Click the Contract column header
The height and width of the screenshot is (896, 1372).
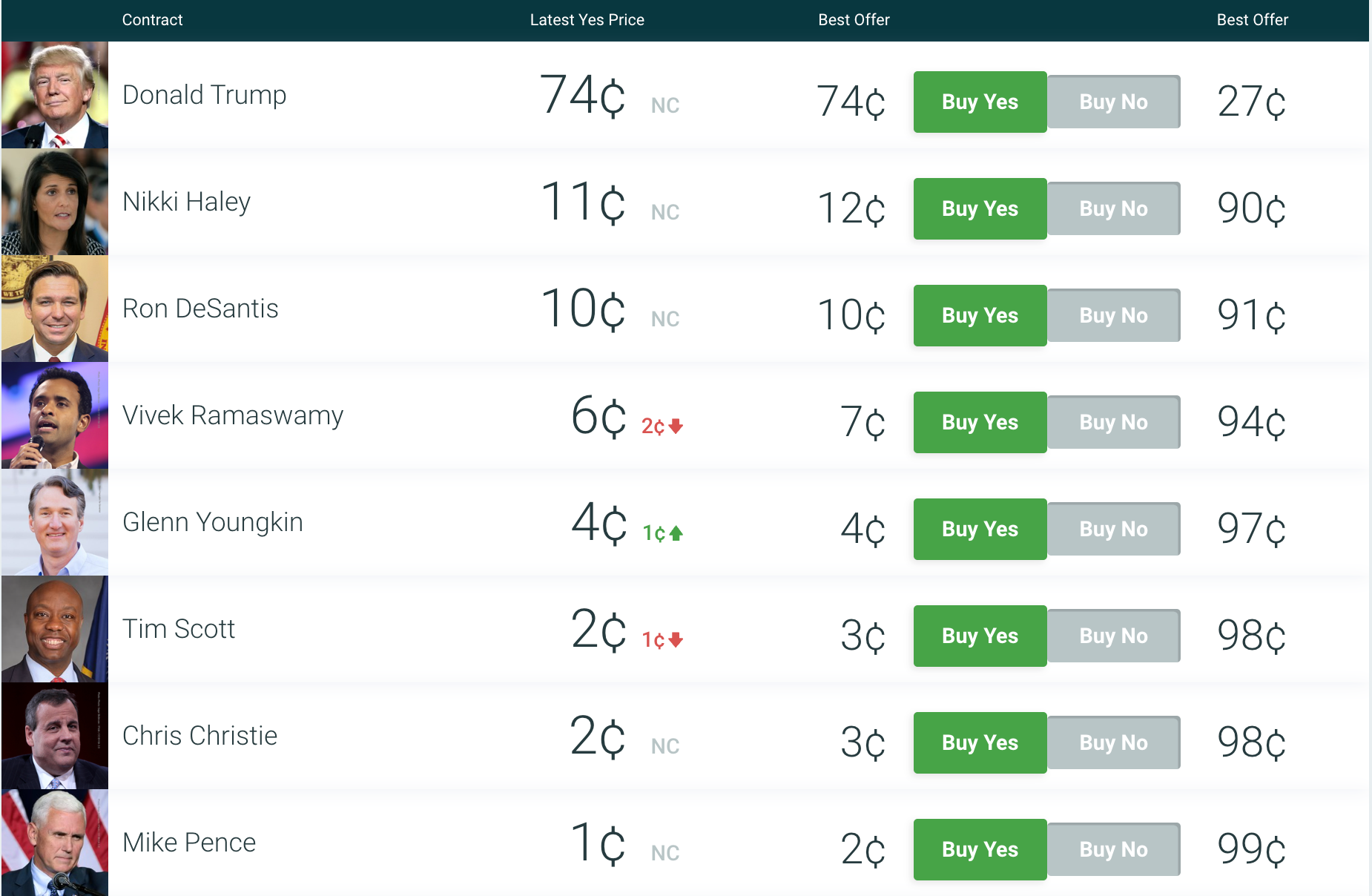152,20
